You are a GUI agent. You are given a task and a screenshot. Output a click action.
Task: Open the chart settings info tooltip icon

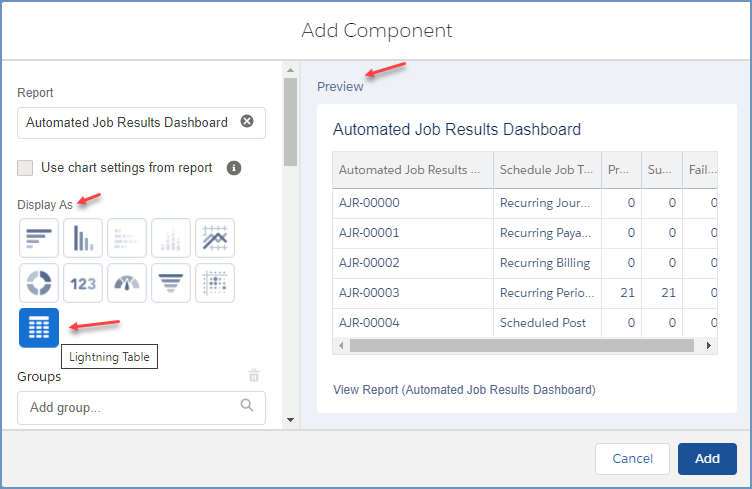point(234,168)
